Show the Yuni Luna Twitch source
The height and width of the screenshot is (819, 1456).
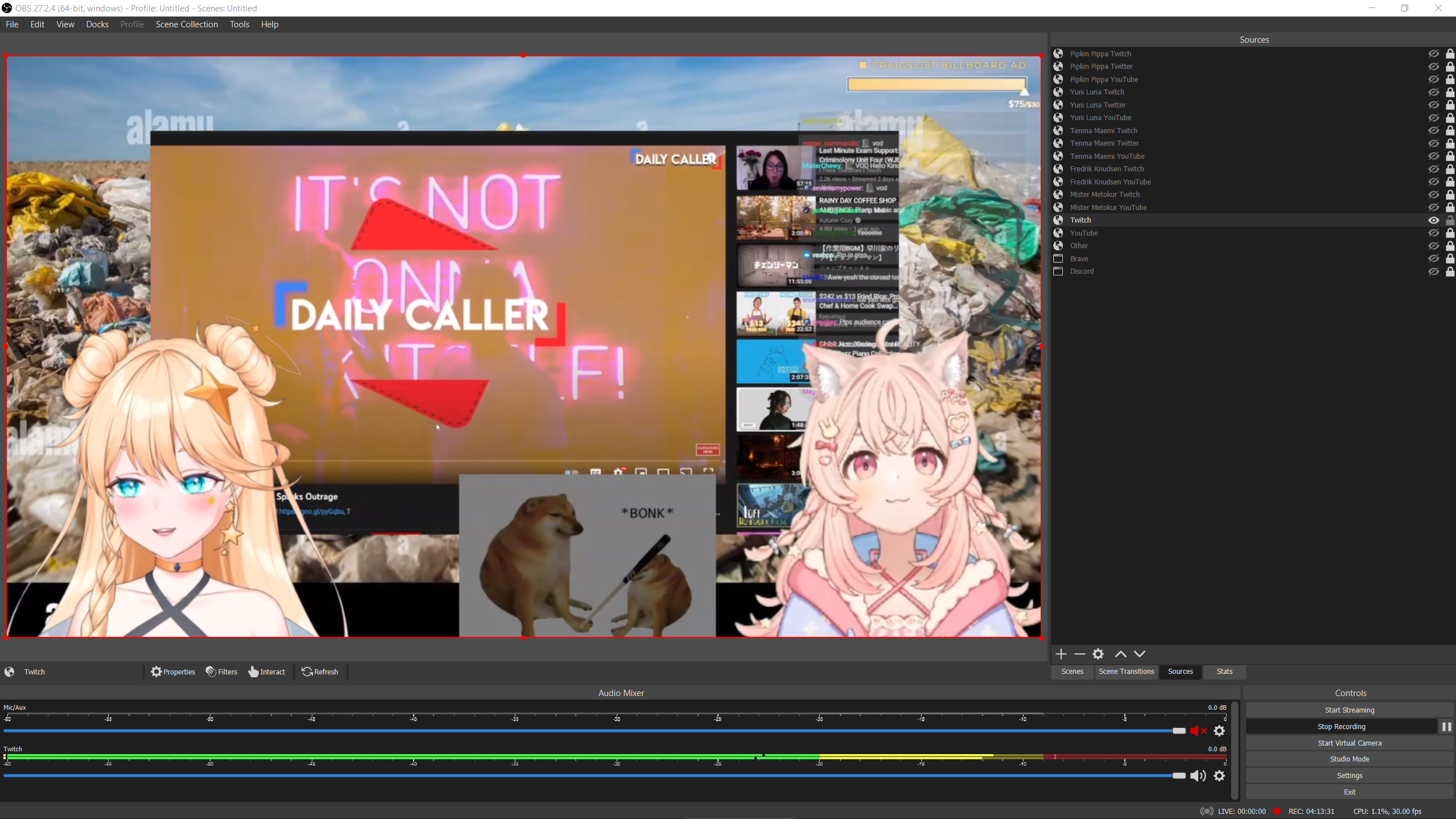pos(1433,92)
